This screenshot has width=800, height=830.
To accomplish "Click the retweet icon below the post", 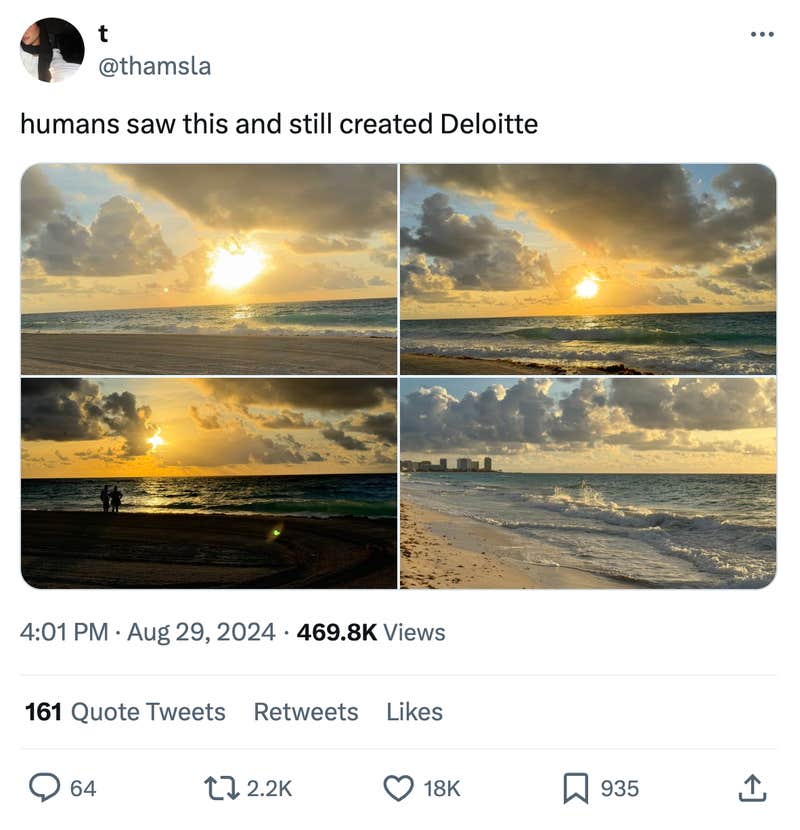I will pyautogui.click(x=220, y=788).
